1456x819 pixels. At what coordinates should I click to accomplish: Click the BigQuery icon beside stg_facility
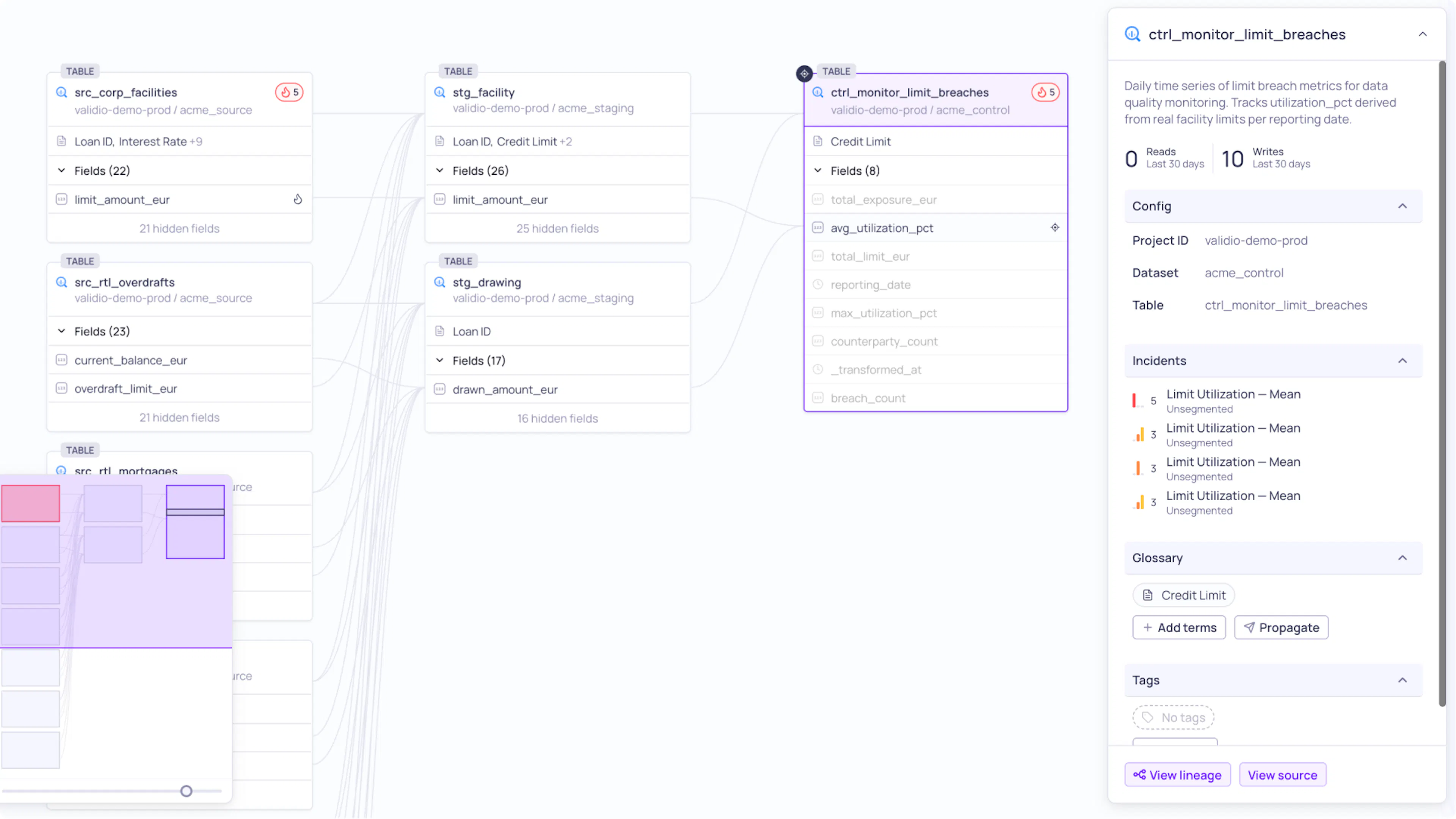point(440,92)
